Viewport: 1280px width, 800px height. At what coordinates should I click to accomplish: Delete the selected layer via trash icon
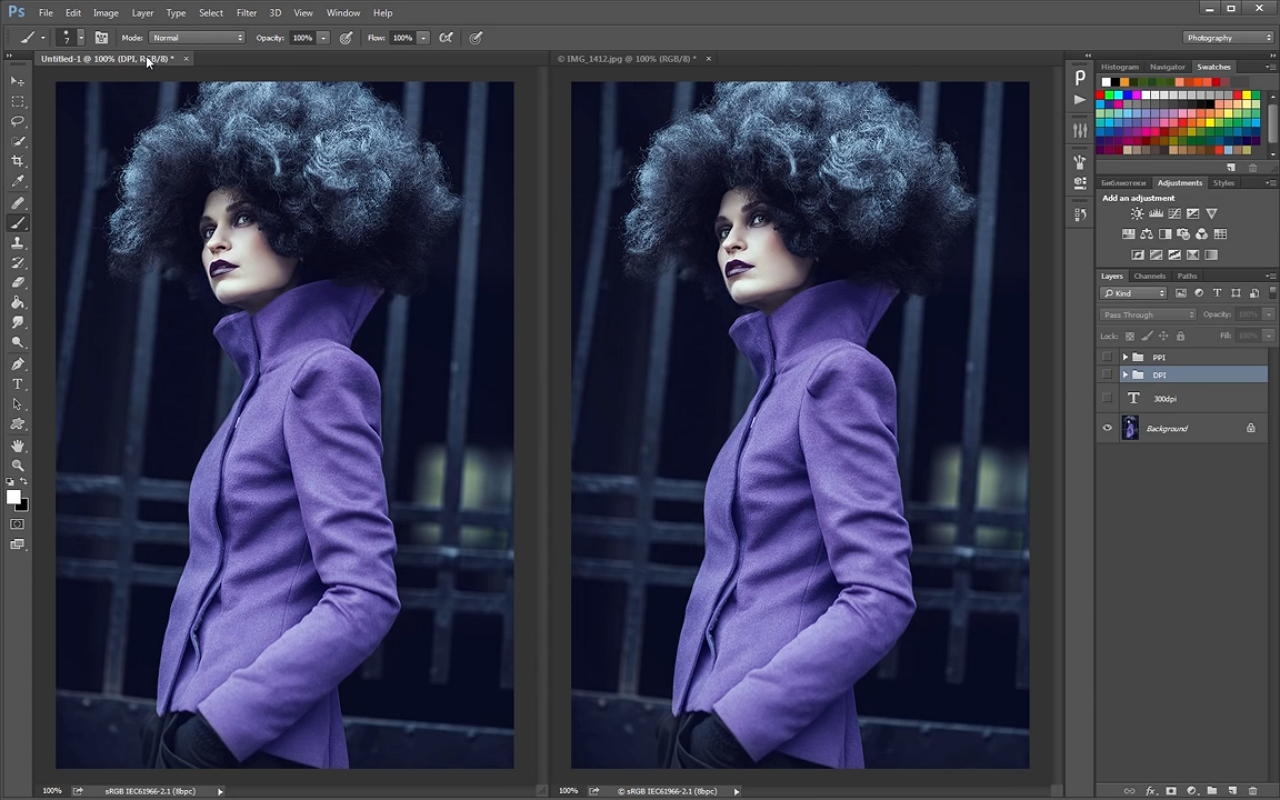tap(1253, 791)
